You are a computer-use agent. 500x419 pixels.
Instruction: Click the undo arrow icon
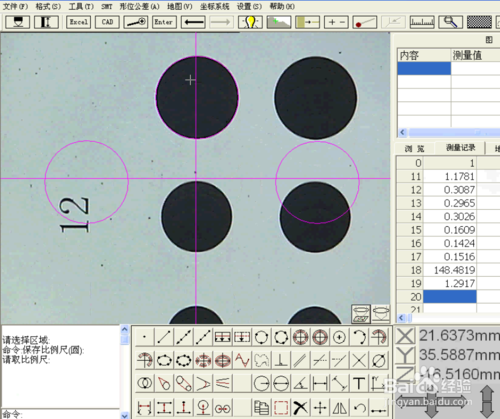(x=359, y=407)
